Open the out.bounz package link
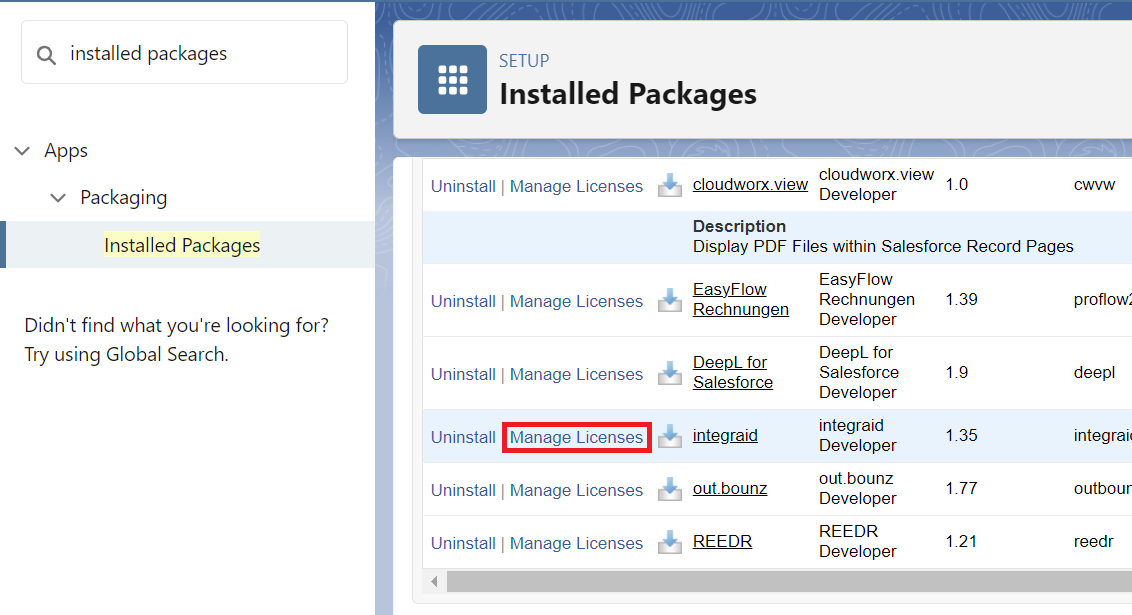The height and width of the screenshot is (615, 1132). tap(730, 489)
